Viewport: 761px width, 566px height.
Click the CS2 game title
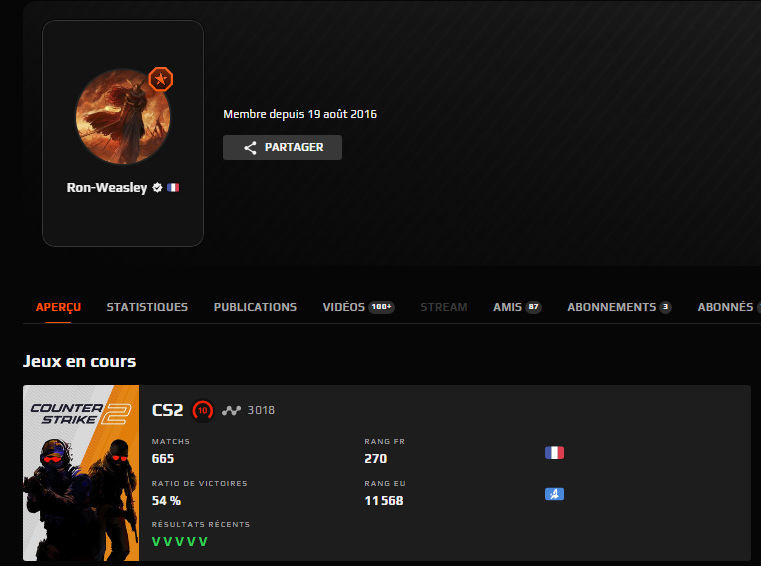(x=167, y=410)
